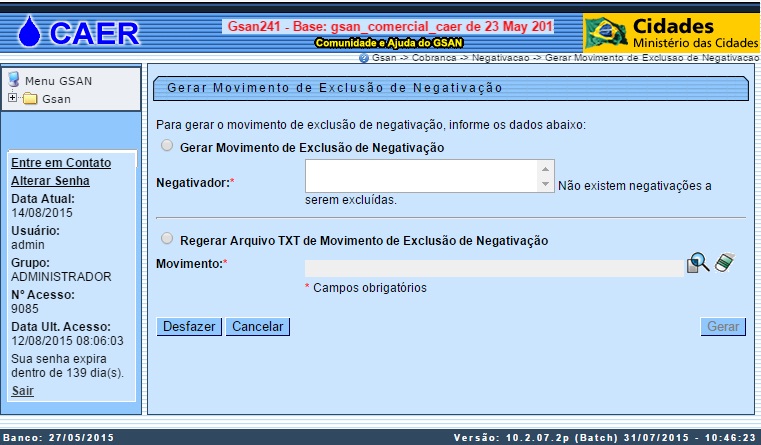Click the Movimento input field

click(494, 268)
